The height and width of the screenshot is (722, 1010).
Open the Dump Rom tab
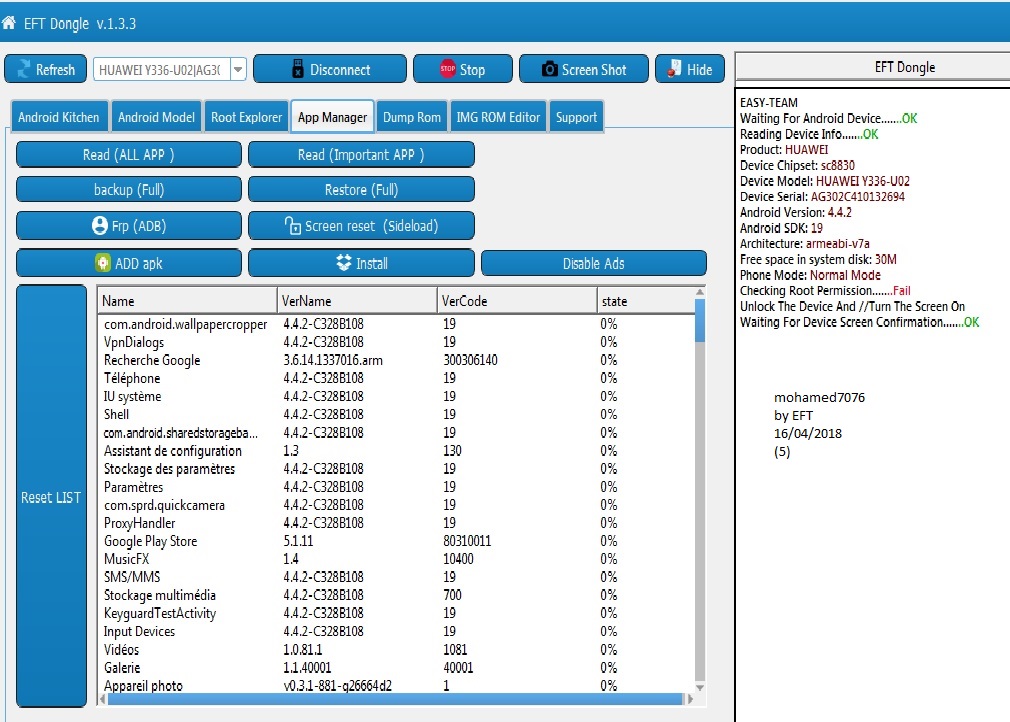click(x=412, y=117)
